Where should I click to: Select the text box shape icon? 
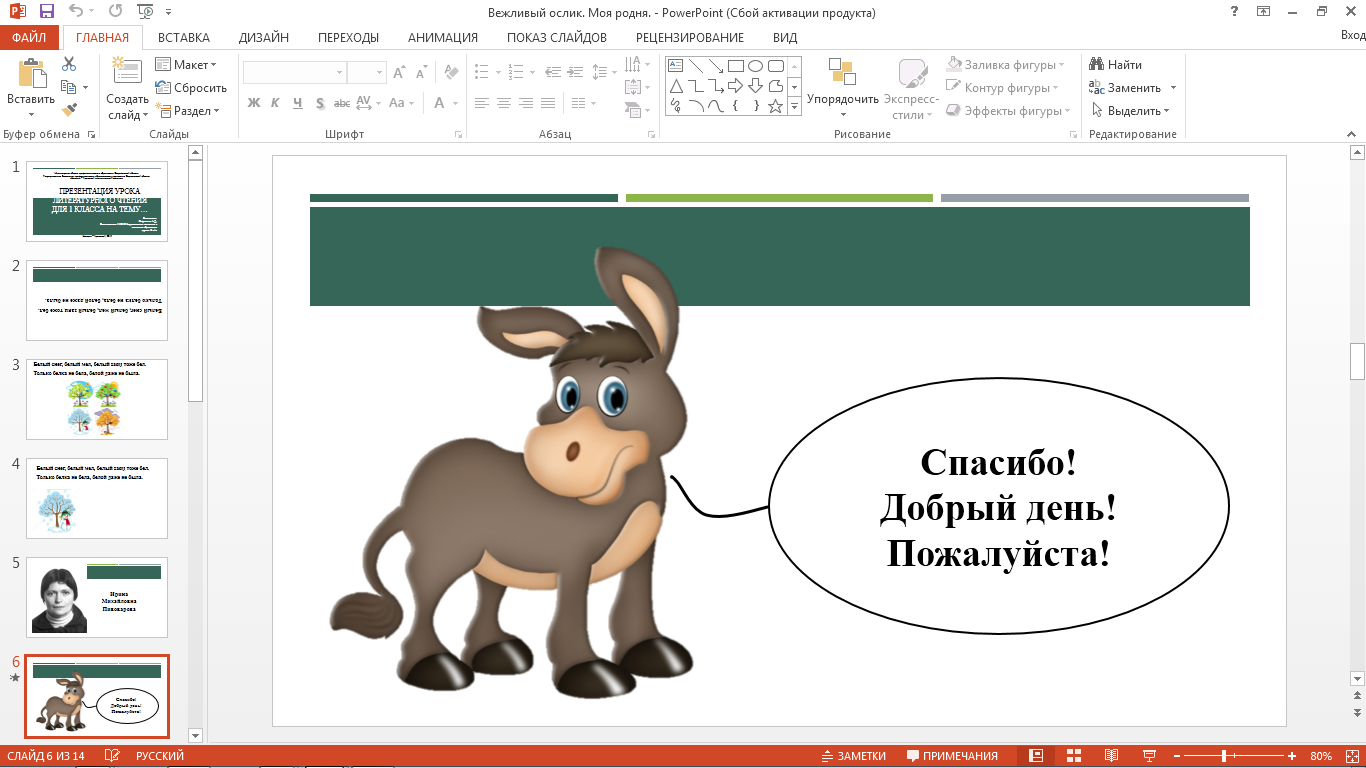(676, 66)
